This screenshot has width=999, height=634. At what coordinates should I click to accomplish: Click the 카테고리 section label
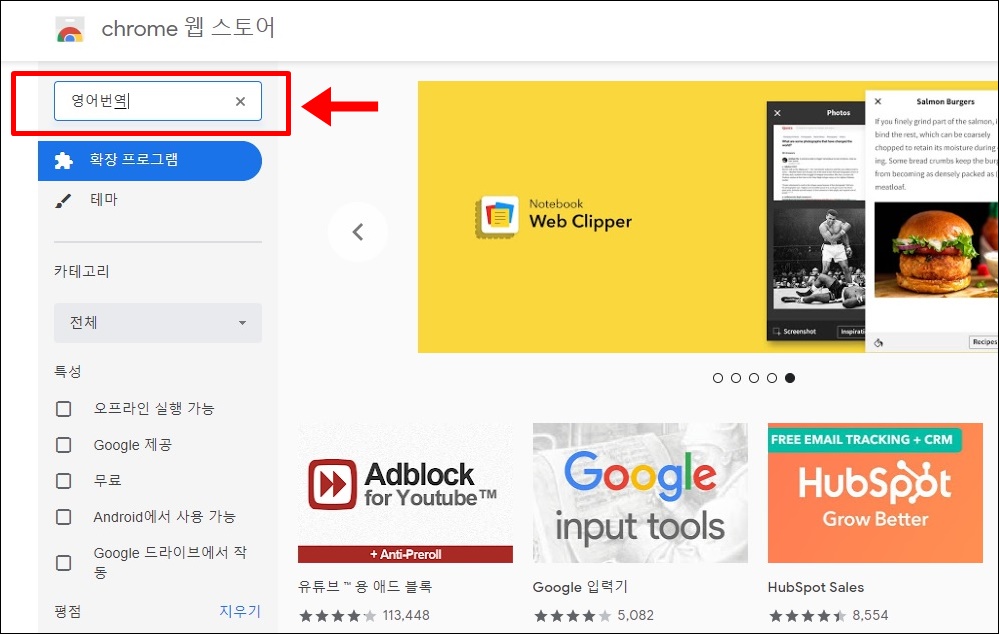pyautogui.click(x=82, y=271)
